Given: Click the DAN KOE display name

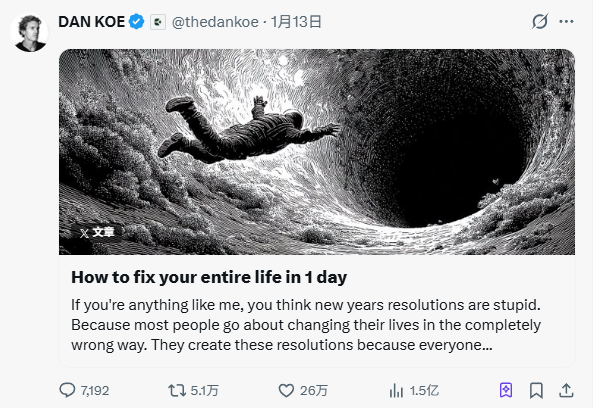Looking at the screenshot, I should tap(93, 22).
